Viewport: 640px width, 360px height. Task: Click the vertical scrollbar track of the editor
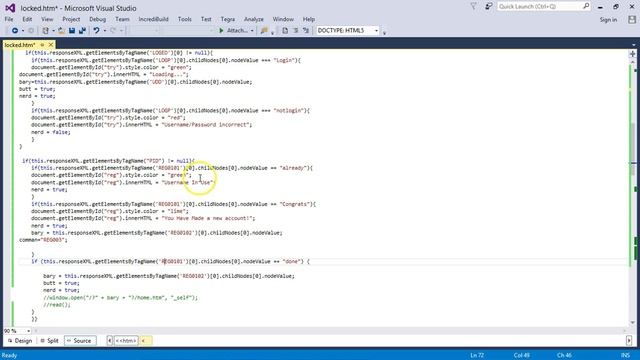[x=633, y=192]
